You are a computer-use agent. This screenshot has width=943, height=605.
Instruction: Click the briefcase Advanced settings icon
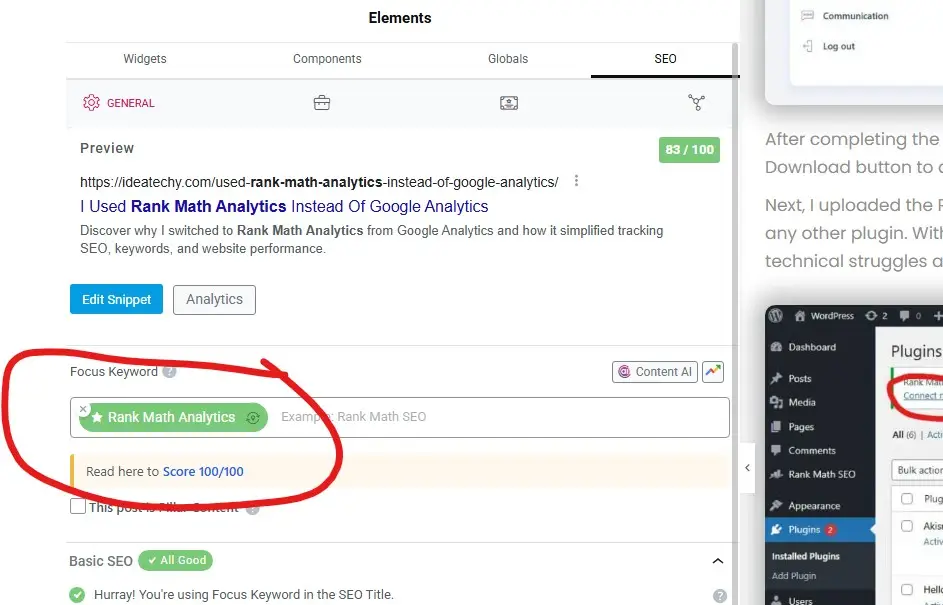coord(322,103)
